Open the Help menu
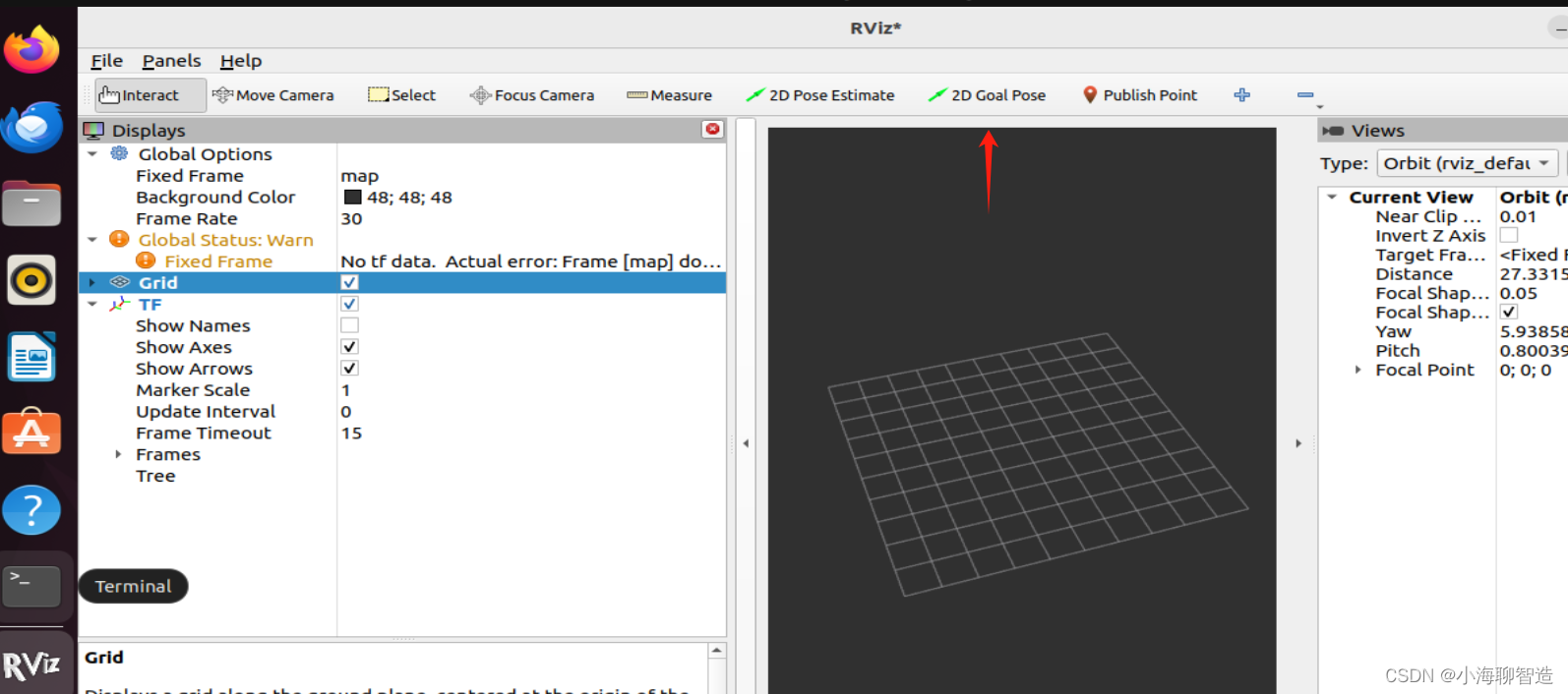This screenshot has width=1568, height=694. (x=241, y=61)
